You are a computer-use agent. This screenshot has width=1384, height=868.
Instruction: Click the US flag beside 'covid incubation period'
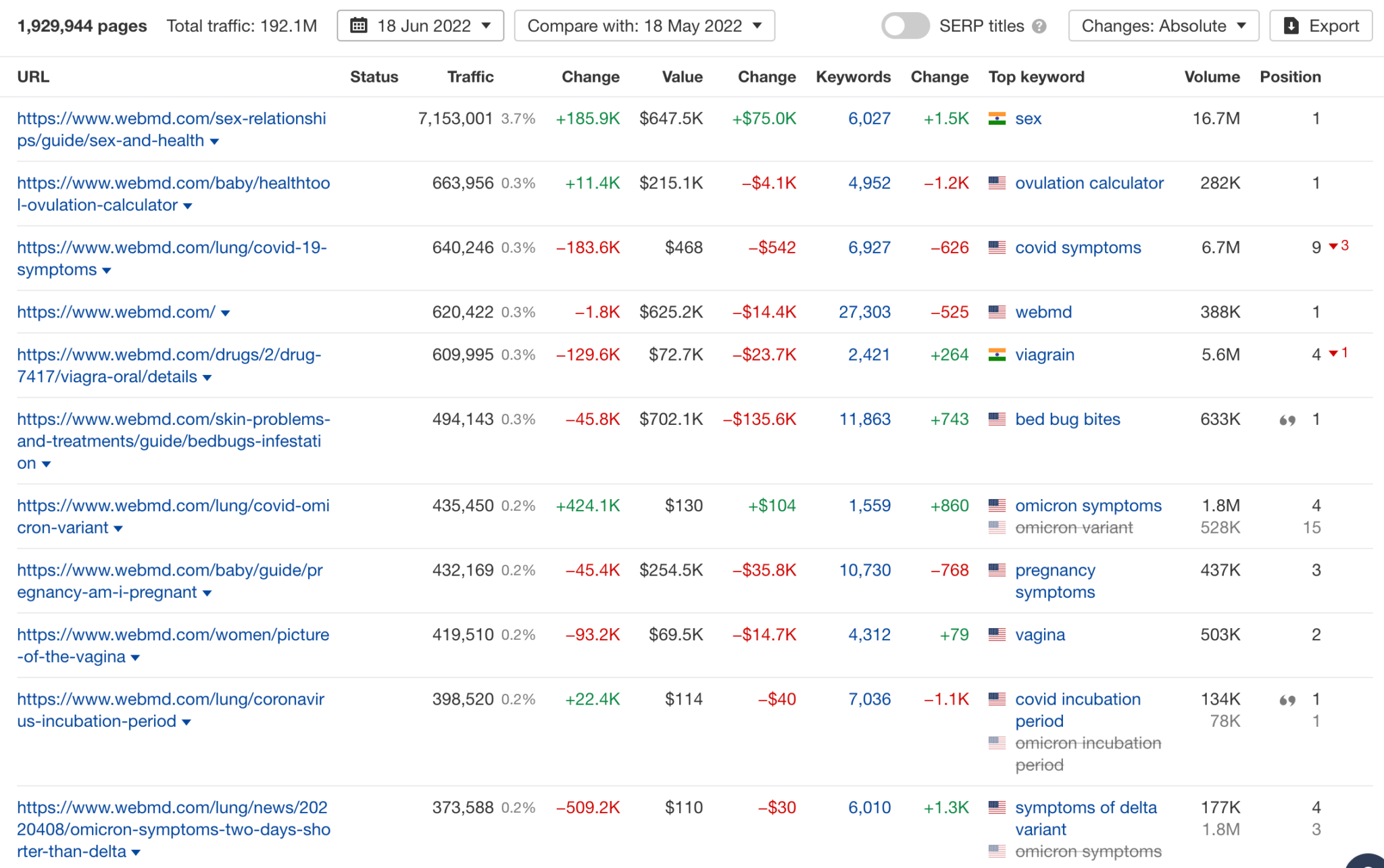click(997, 699)
